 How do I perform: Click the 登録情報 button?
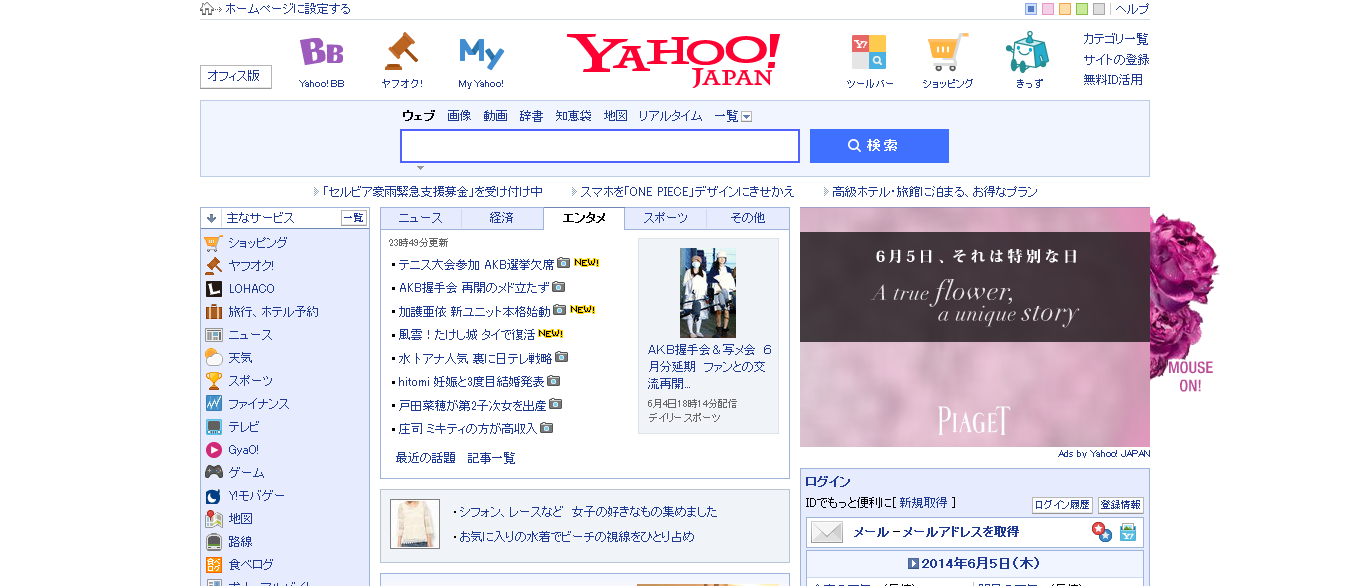[1121, 506]
